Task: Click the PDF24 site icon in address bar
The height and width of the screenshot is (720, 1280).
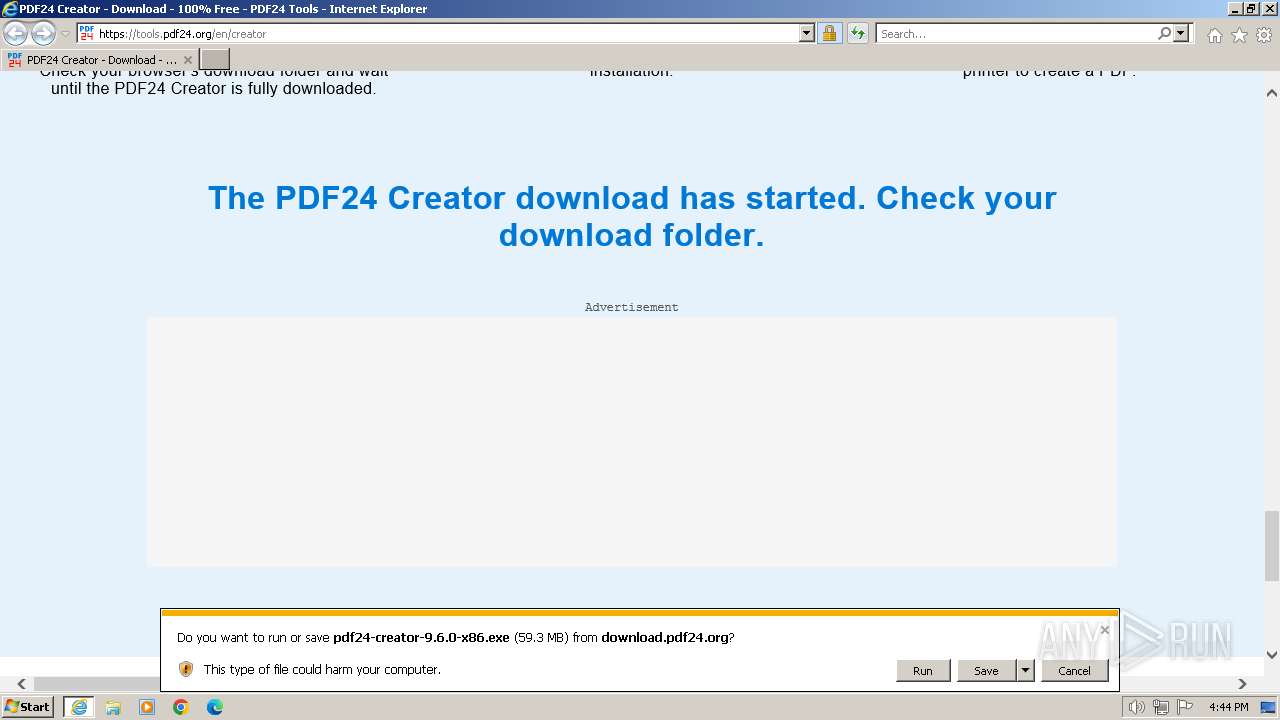Action: tap(87, 33)
